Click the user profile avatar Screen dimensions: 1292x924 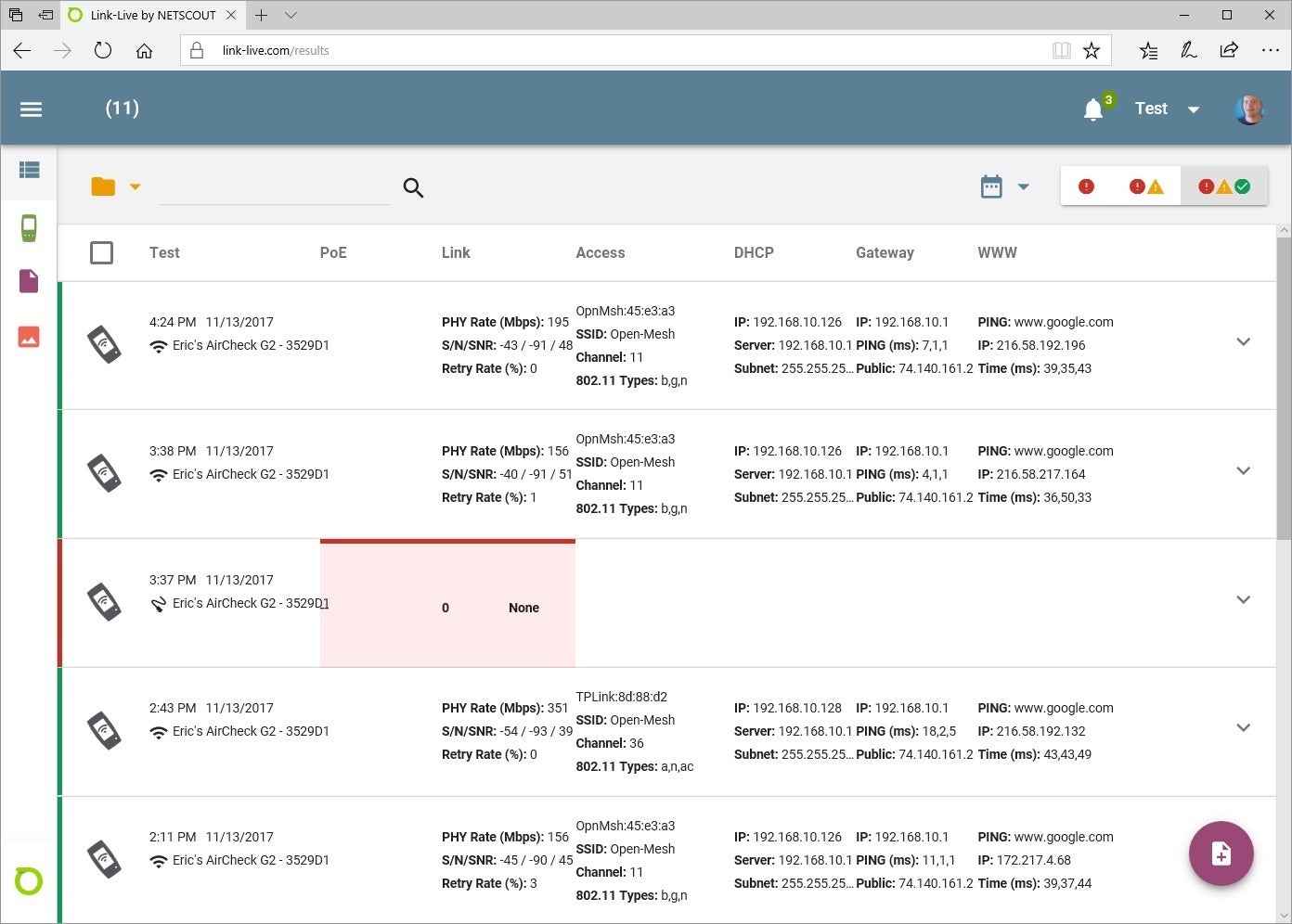(1249, 109)
